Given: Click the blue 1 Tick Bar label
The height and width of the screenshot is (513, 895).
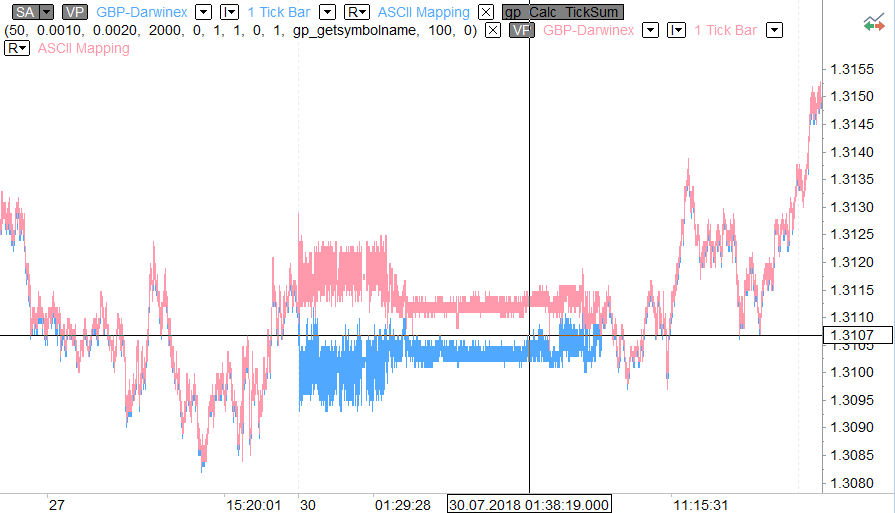Looking at the screenshot, I should click(279, 12).
